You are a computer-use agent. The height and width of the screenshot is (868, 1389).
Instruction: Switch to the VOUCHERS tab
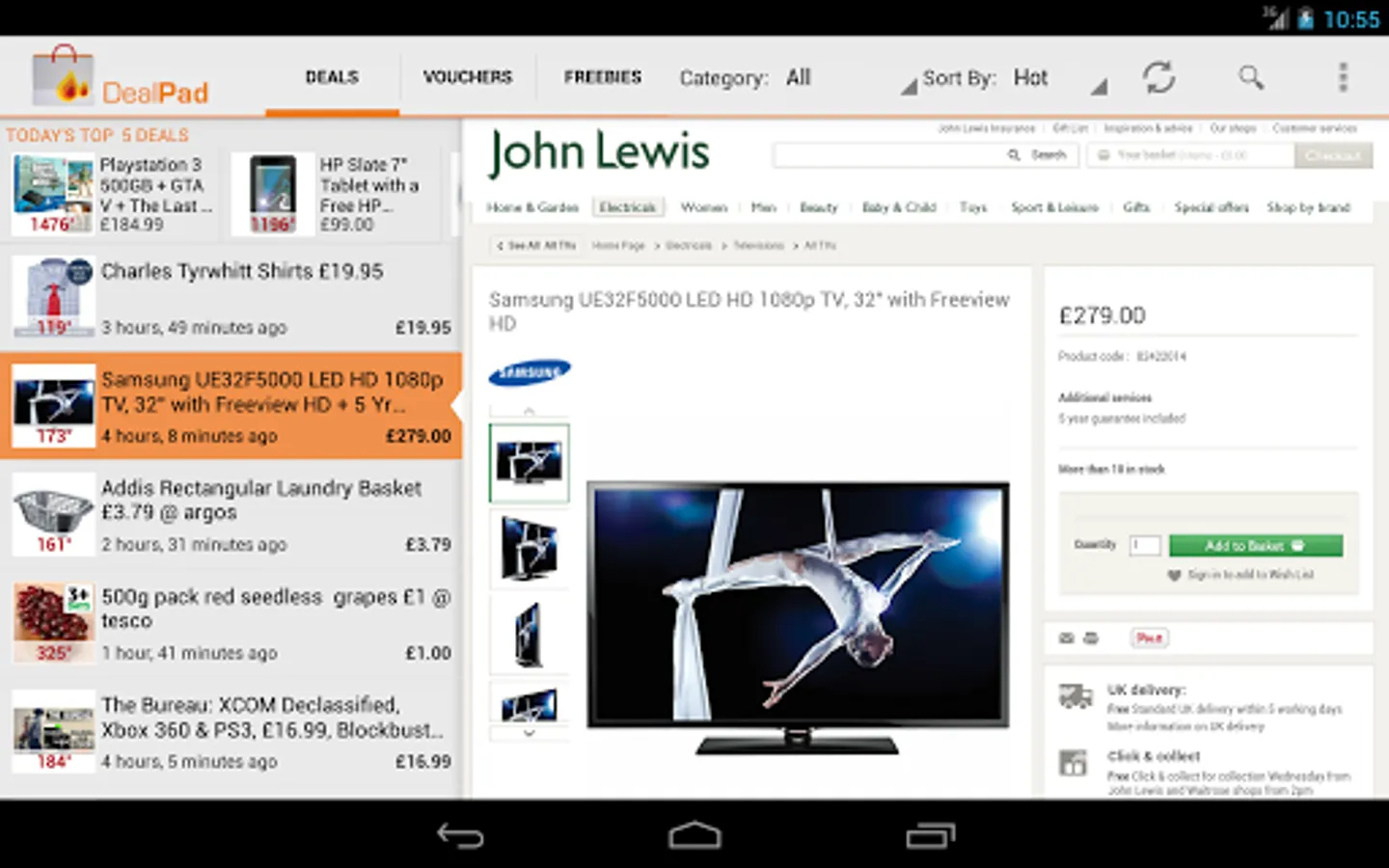468,77
